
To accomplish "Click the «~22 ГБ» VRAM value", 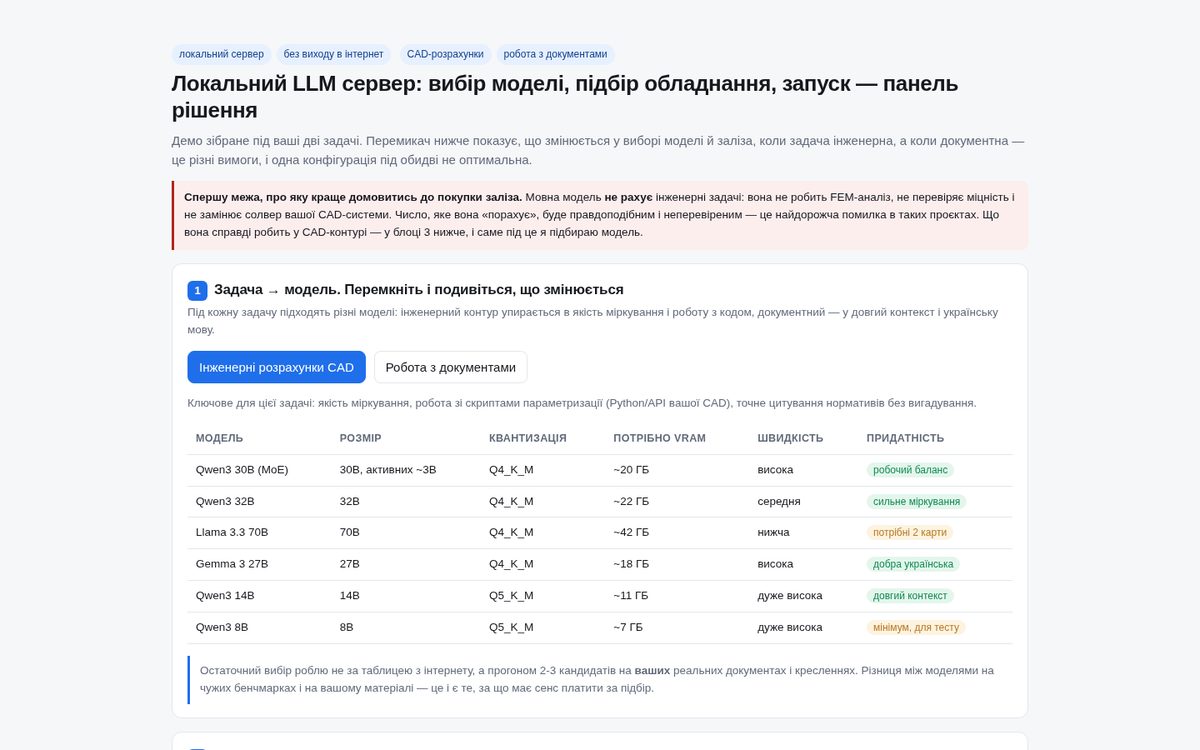I will point(631,501).
